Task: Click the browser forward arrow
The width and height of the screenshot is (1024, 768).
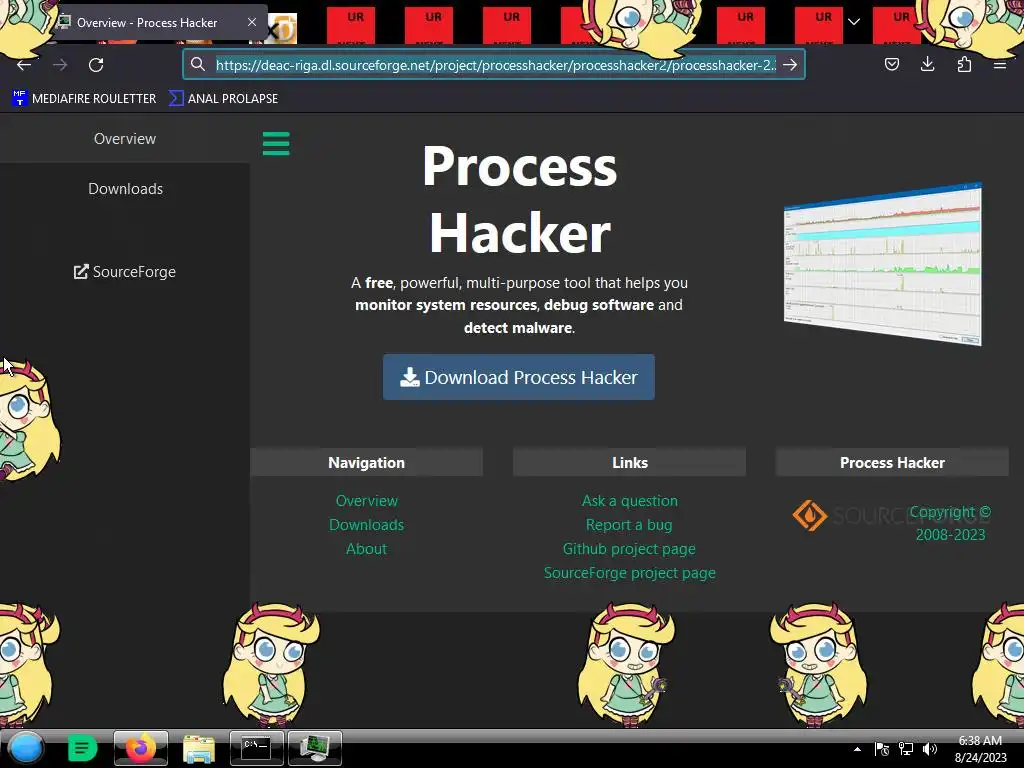Action: tap(60, 65)
